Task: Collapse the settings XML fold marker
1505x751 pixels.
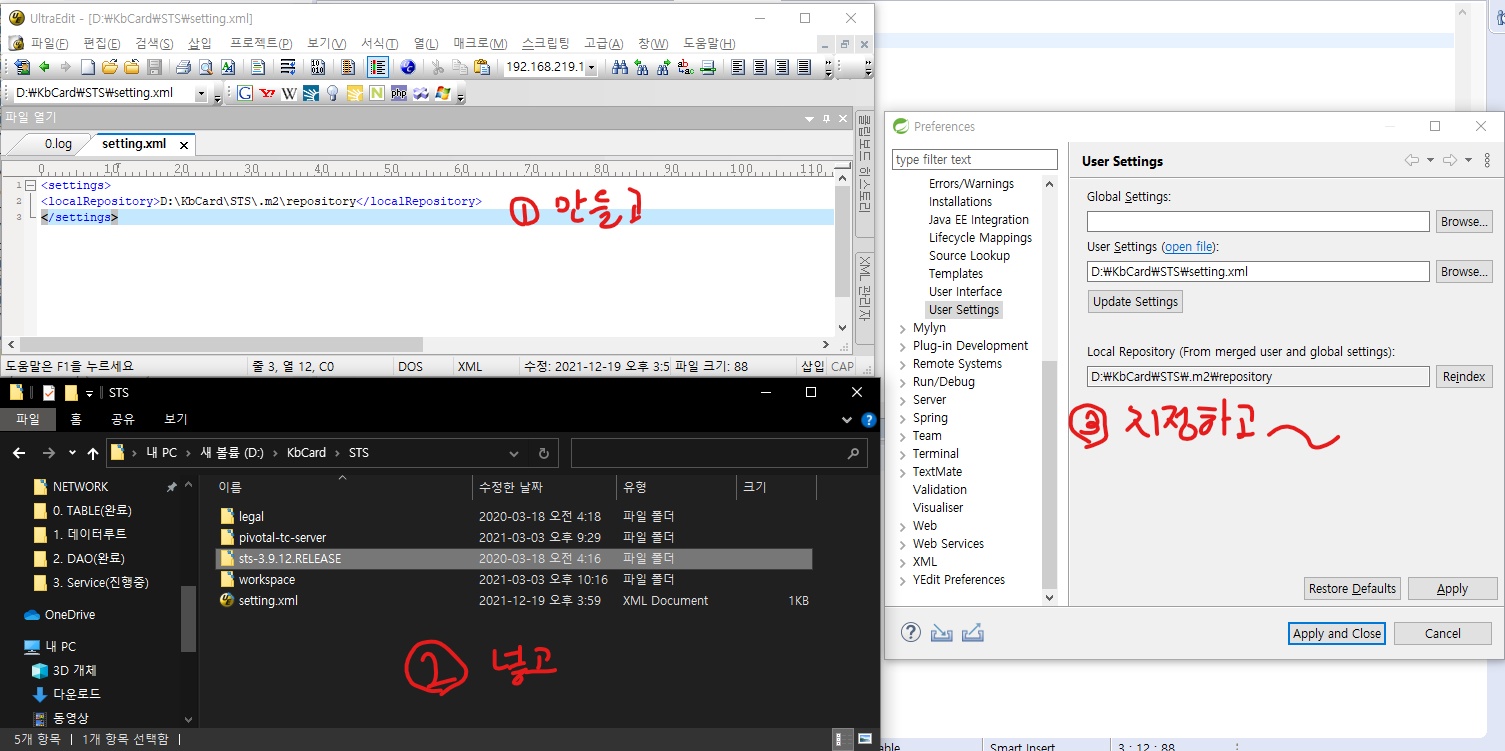Action: (30, 185)
